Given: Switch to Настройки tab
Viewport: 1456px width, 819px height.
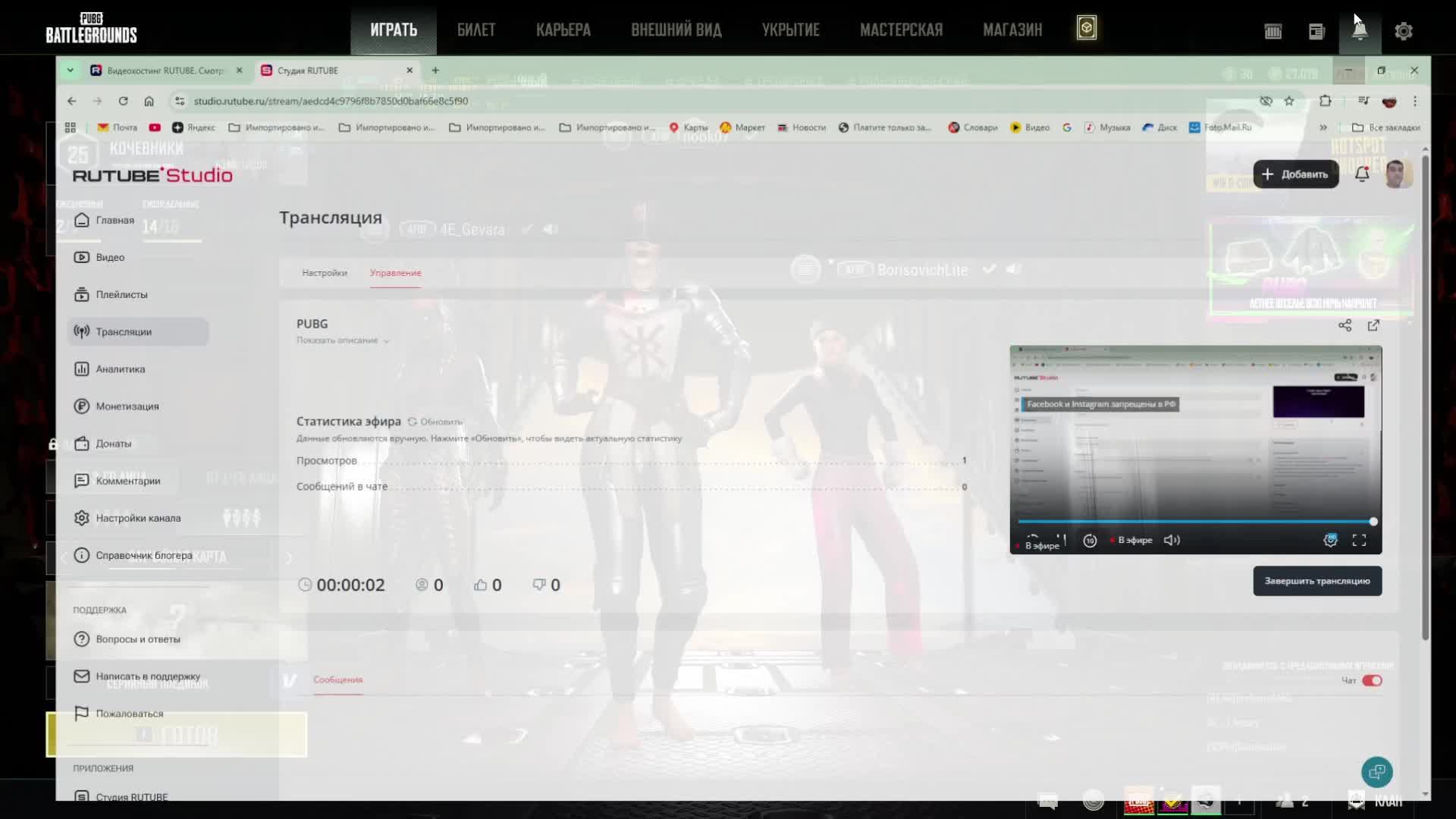Looking at the screenshot, I should [324, 273].
